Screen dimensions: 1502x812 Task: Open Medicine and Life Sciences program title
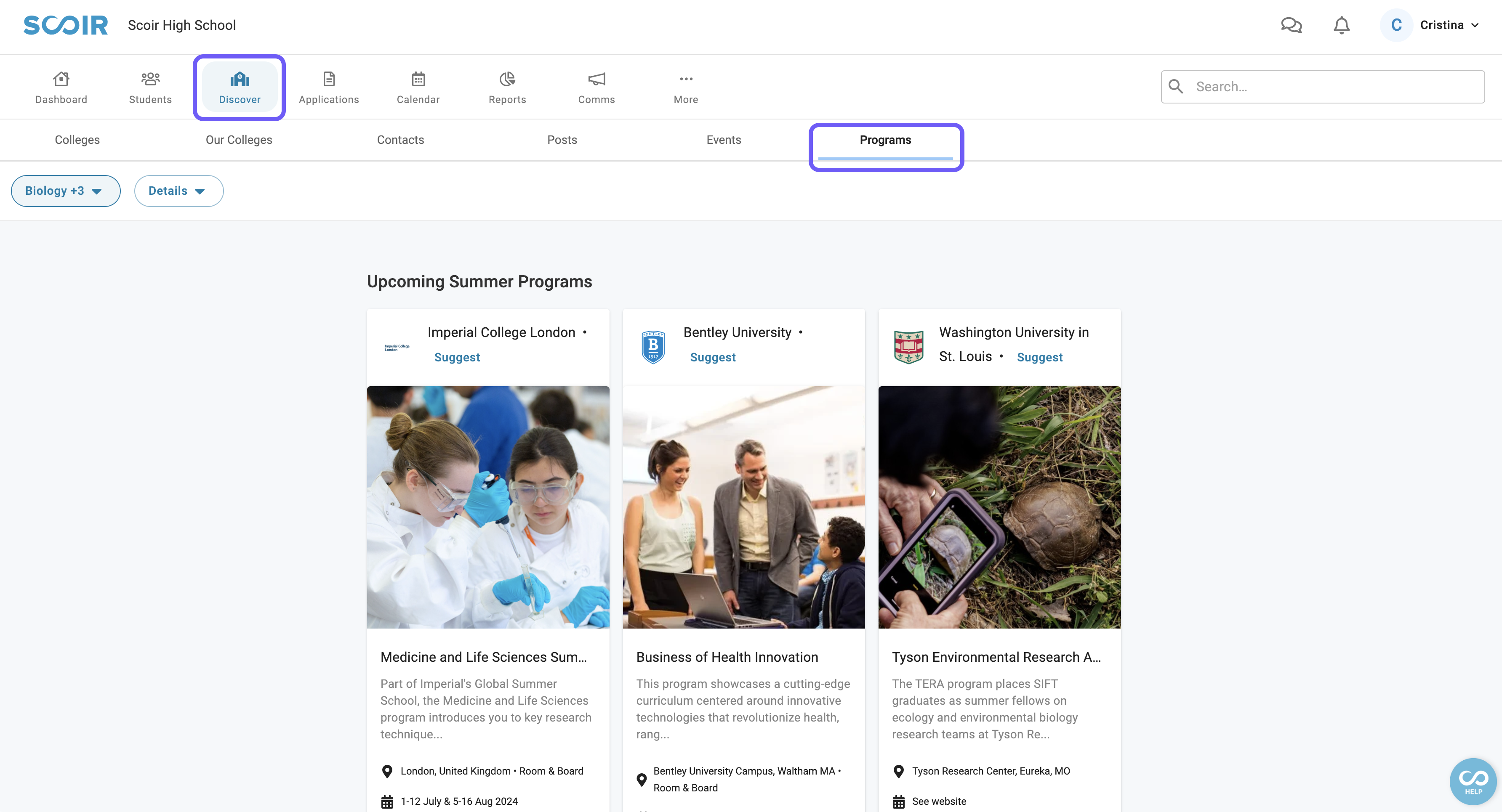tap(483, 657)
